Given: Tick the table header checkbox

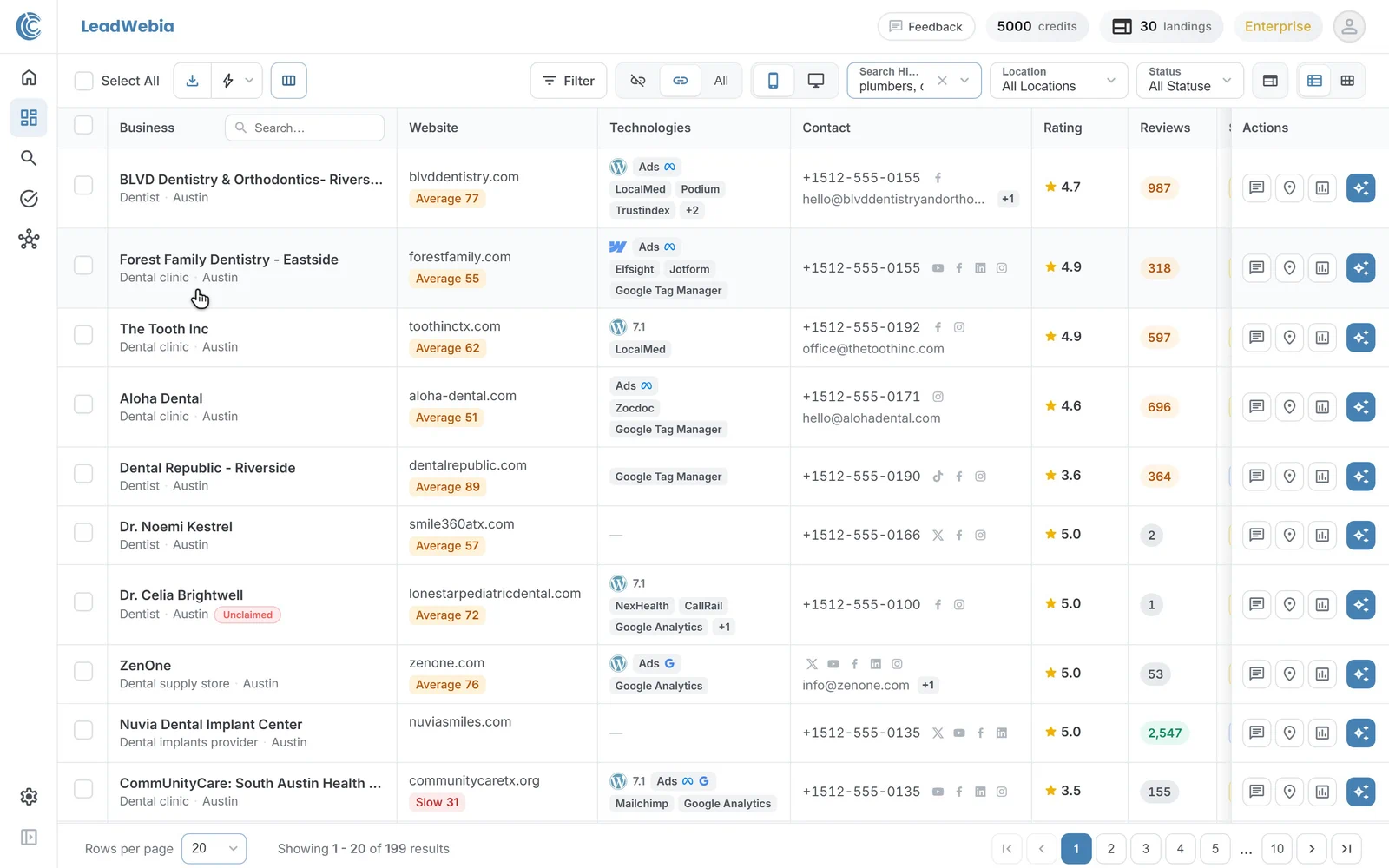Looking at the screenshot, I should pos(83,125).
